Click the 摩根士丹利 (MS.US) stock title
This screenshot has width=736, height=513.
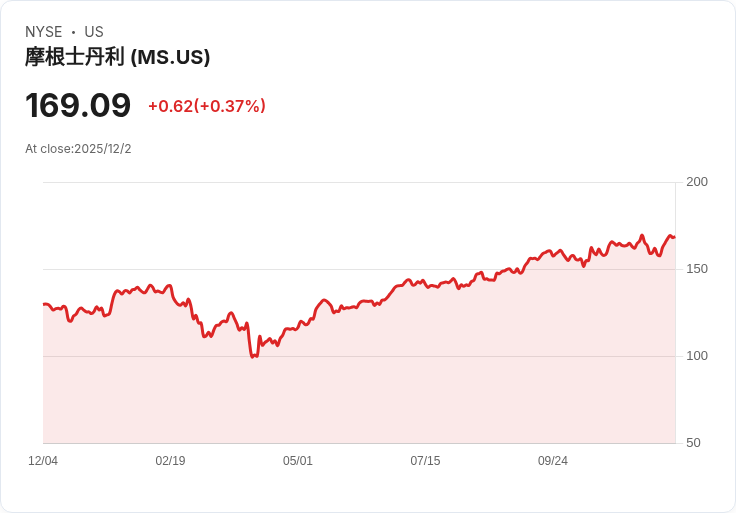pos(117,57)
